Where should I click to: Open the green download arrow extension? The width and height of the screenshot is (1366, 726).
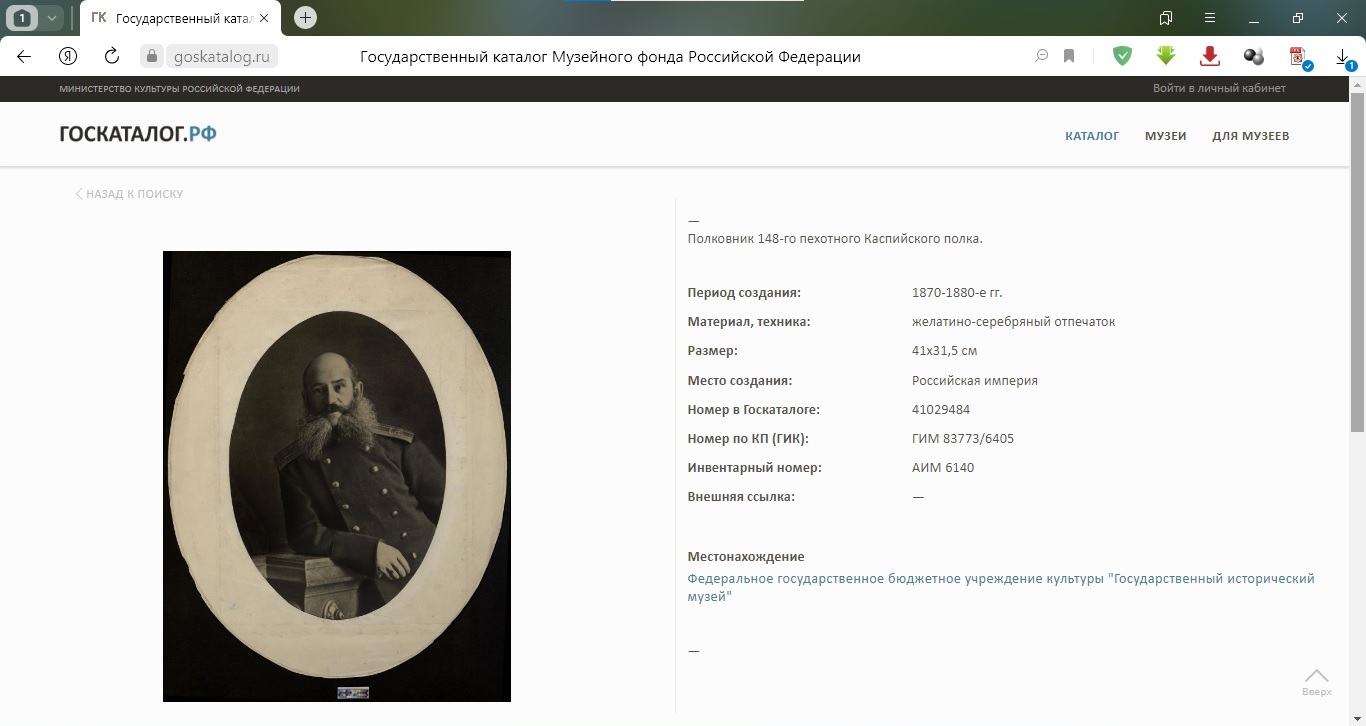pos(1166,56)
